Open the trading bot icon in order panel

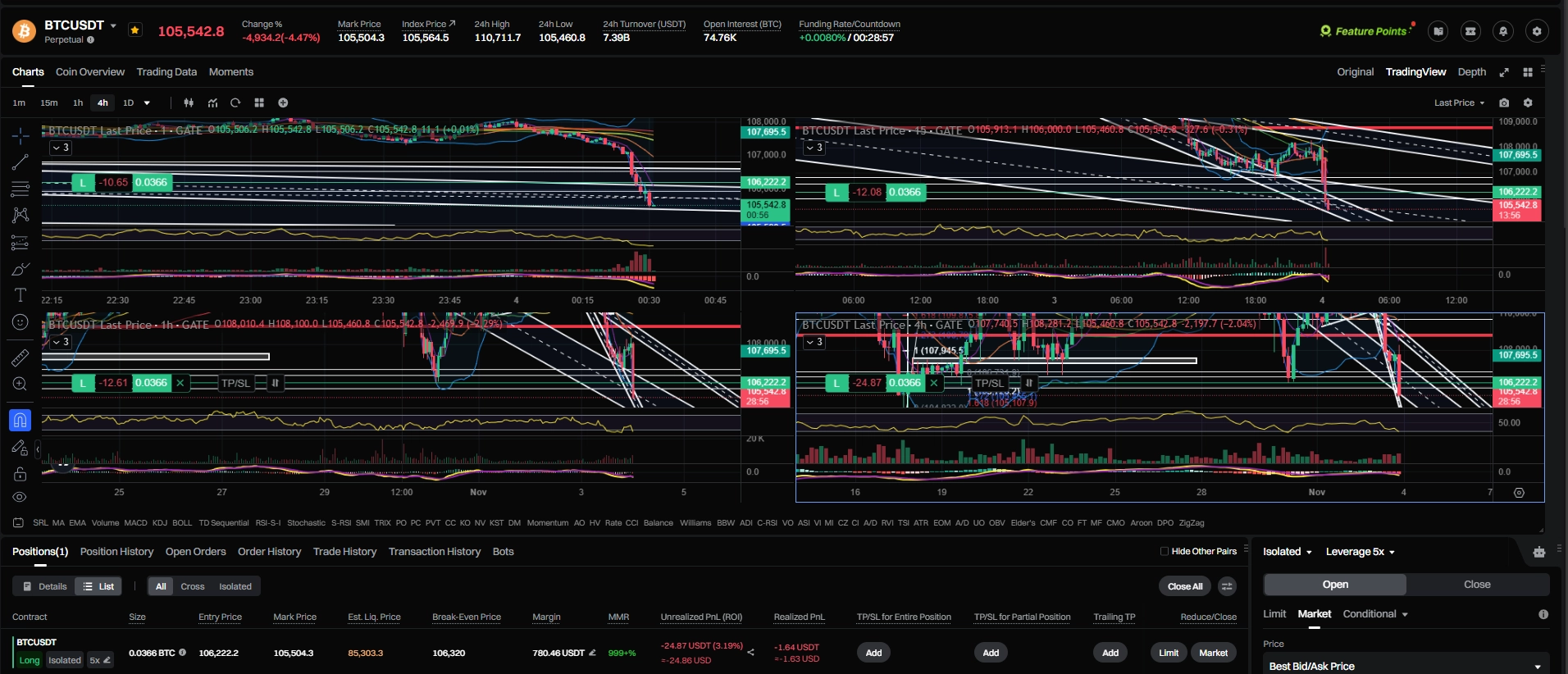[x=1539, y=552]
